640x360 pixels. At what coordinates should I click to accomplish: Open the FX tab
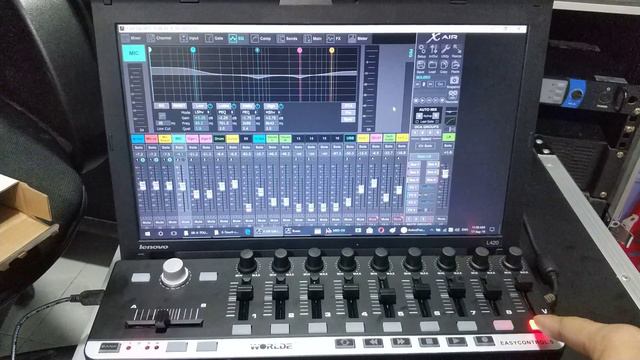[x=334, y=39]
